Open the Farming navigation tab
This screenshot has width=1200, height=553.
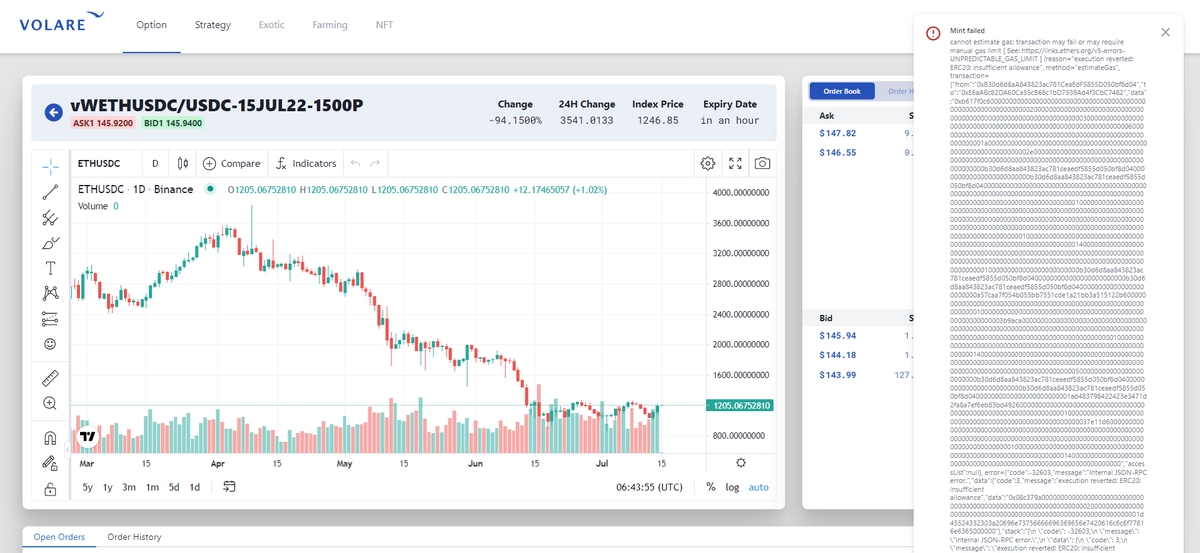coord(329,25)
